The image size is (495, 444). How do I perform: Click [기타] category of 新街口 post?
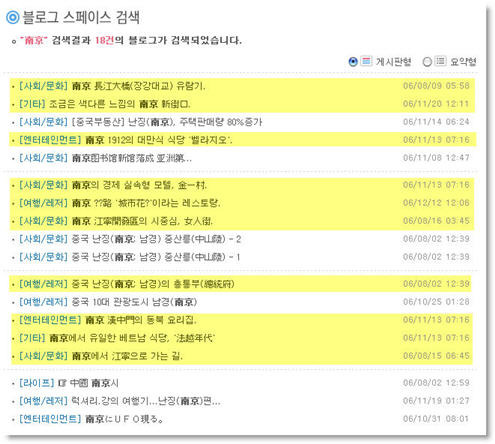[32, 104]
